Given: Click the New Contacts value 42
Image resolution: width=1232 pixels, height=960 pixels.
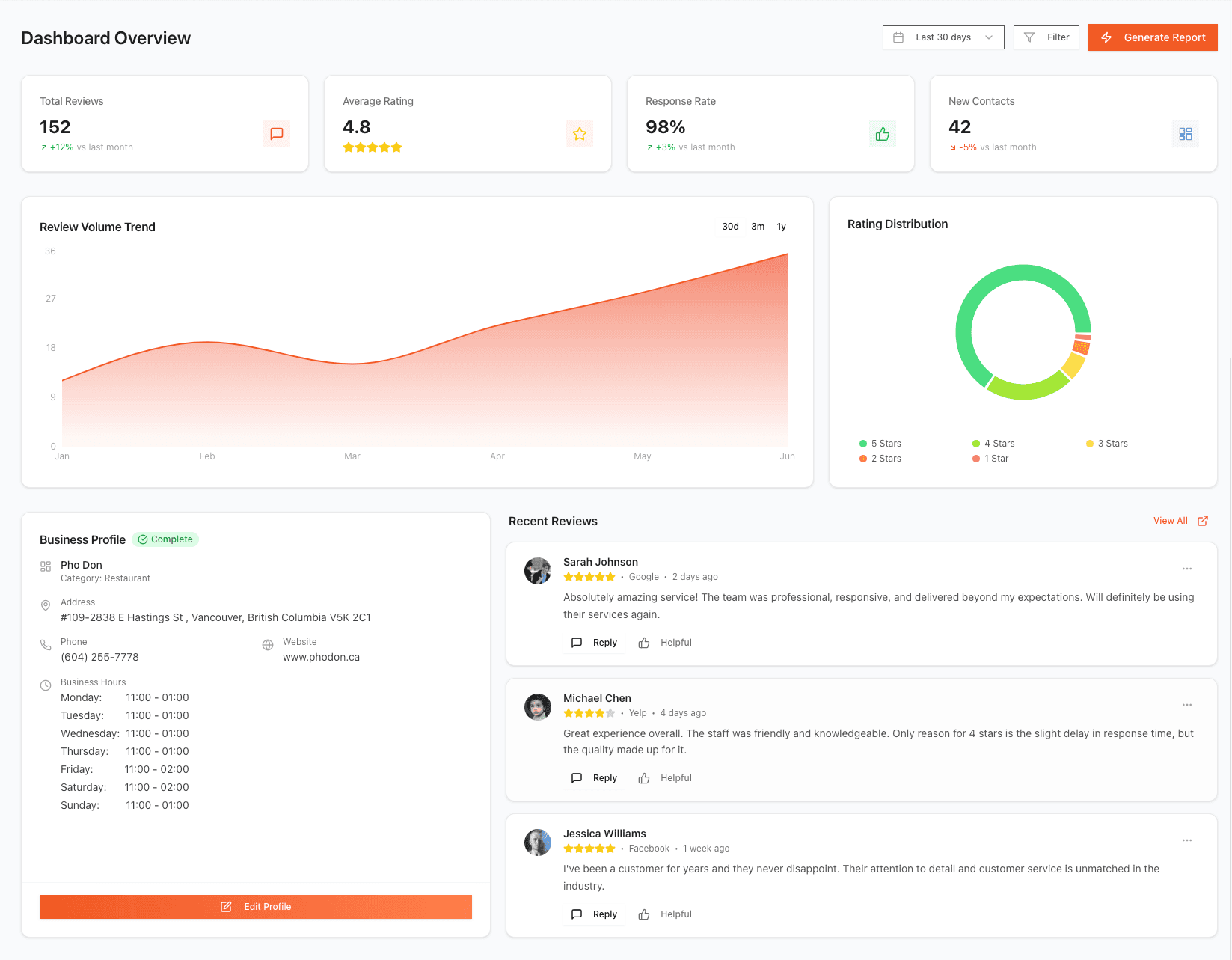Looking at the screenshot, I should click(x=960, y=127).
